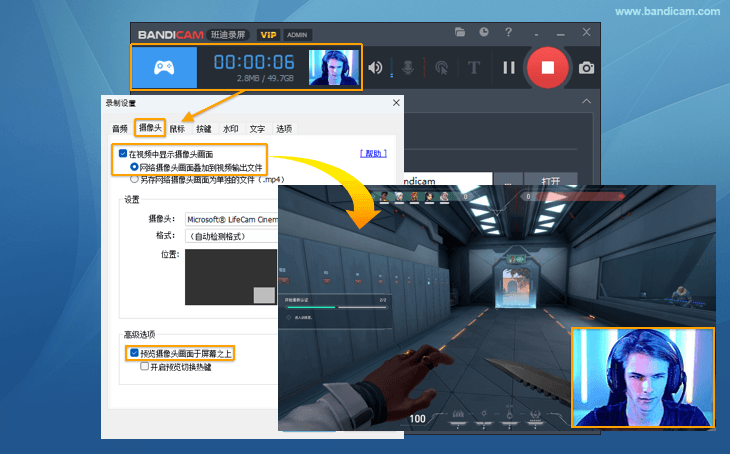730x454 pixels.
Task: Select the game recording mode gamepad icon
Action: pyautogui.click(x=164, y=68)
